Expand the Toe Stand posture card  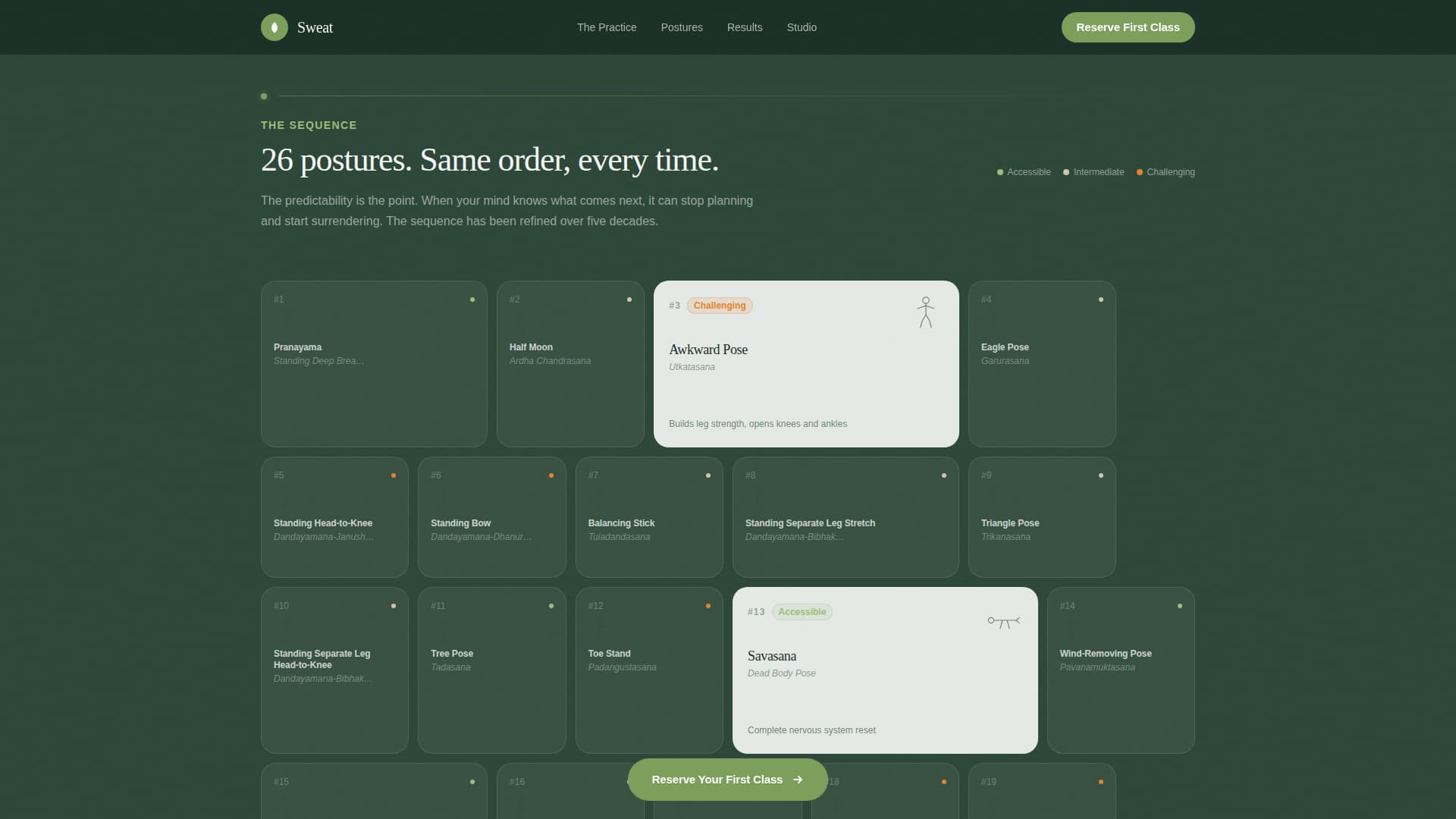pos(648,670)
